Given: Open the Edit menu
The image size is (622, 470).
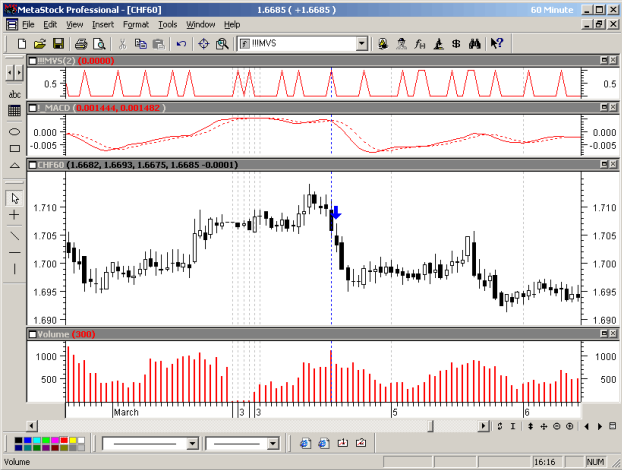Looking at the screenshot, I should tap(50, 25).
